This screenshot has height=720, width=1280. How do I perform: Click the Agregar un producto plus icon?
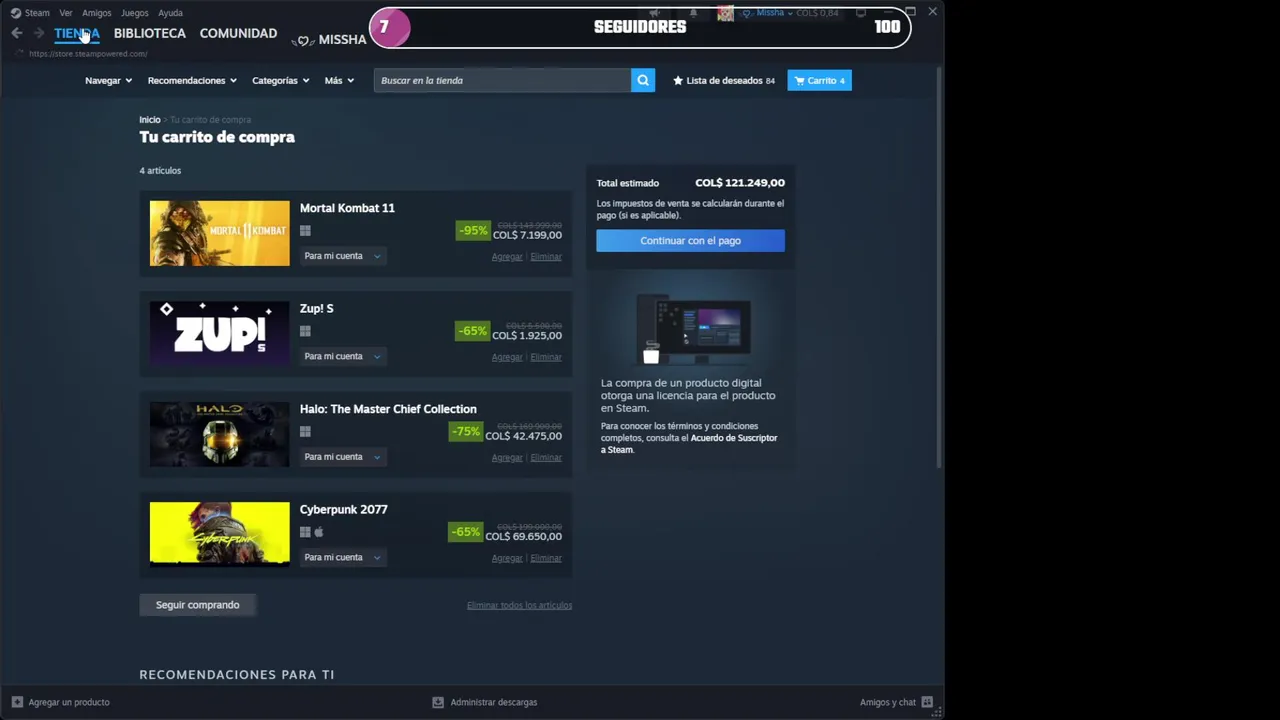click(x=17, y=702)
